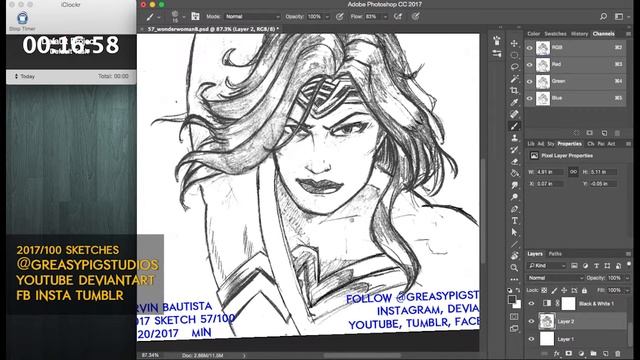
Task: Switch to the Color tab
Action: (533, 34)
